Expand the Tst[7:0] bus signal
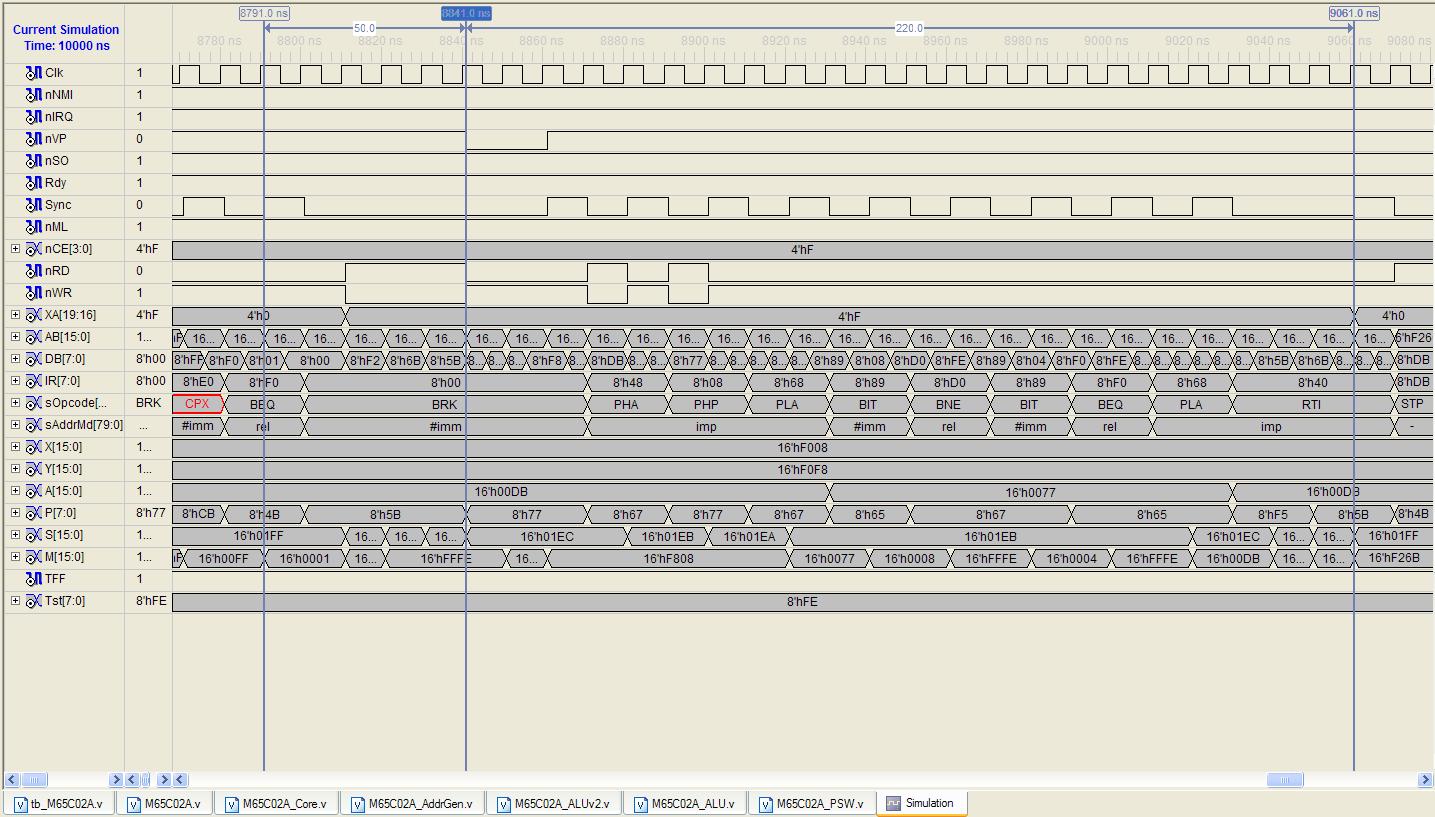 (15, 601)
